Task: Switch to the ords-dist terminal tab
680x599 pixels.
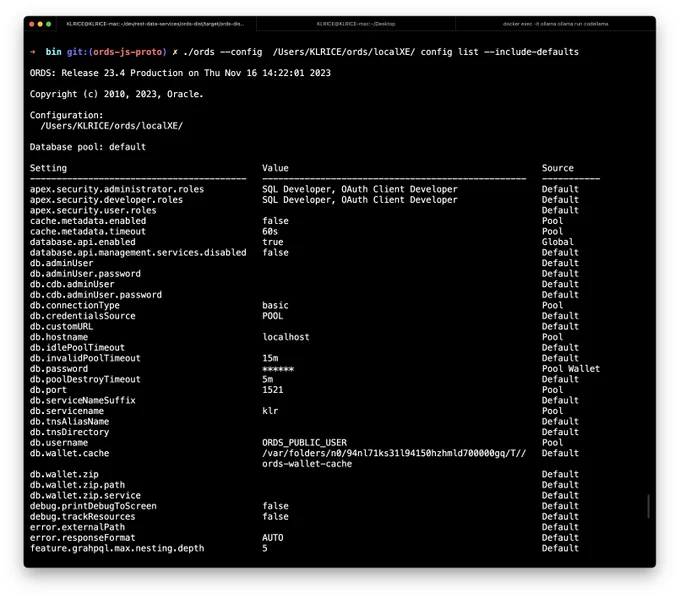Action: pyautogui.click(x=155, y=24)
